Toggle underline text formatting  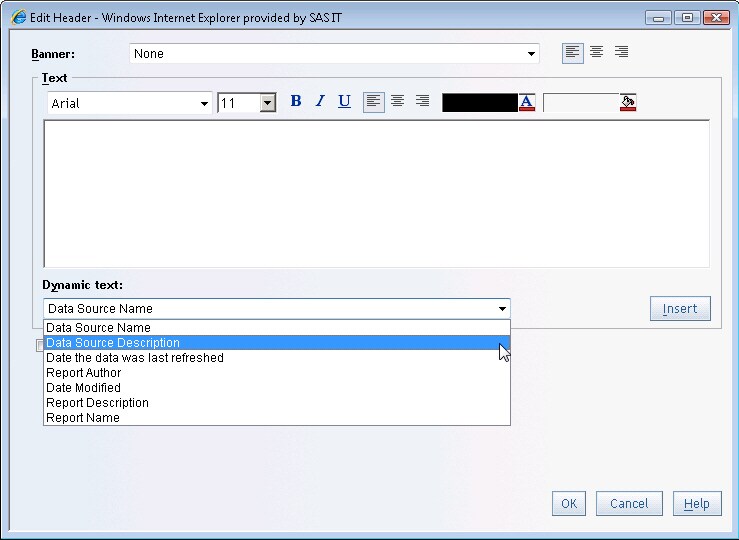click(344, 101)
